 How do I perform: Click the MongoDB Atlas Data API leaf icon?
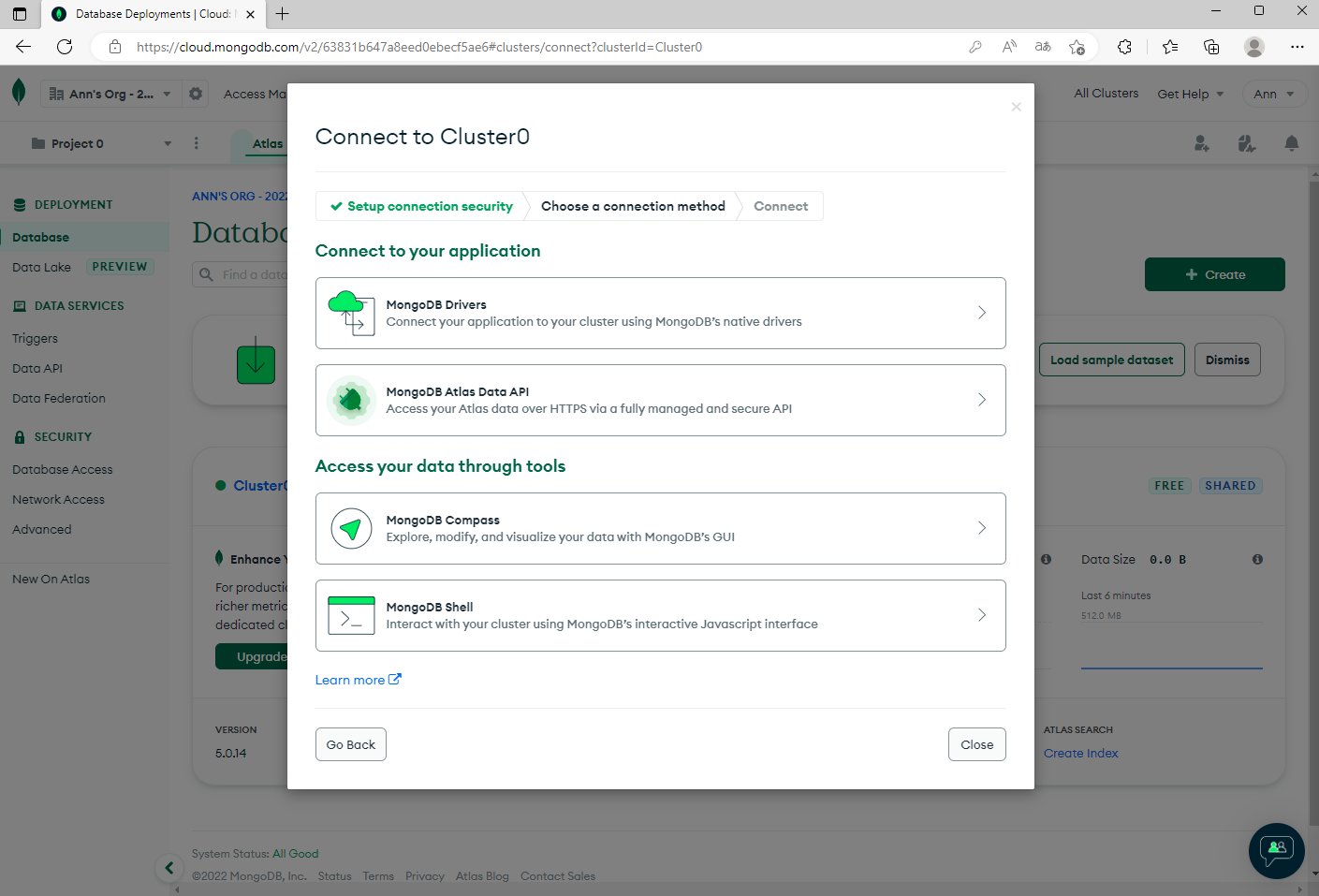351,400
